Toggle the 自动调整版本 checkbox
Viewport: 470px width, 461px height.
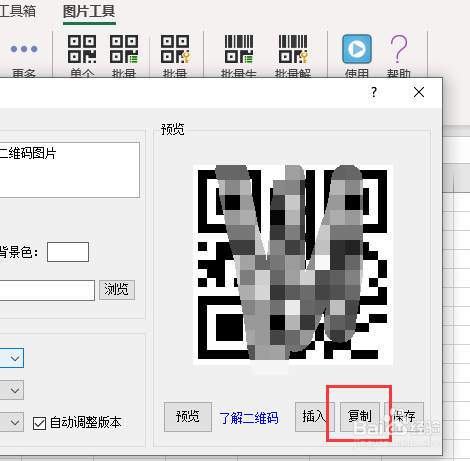point(39,423)
